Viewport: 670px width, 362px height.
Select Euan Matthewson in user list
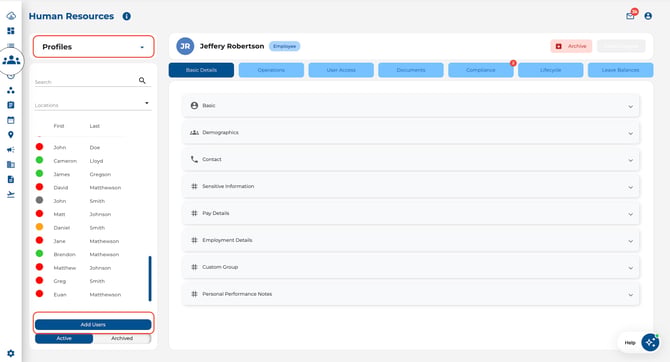[81, 294]
